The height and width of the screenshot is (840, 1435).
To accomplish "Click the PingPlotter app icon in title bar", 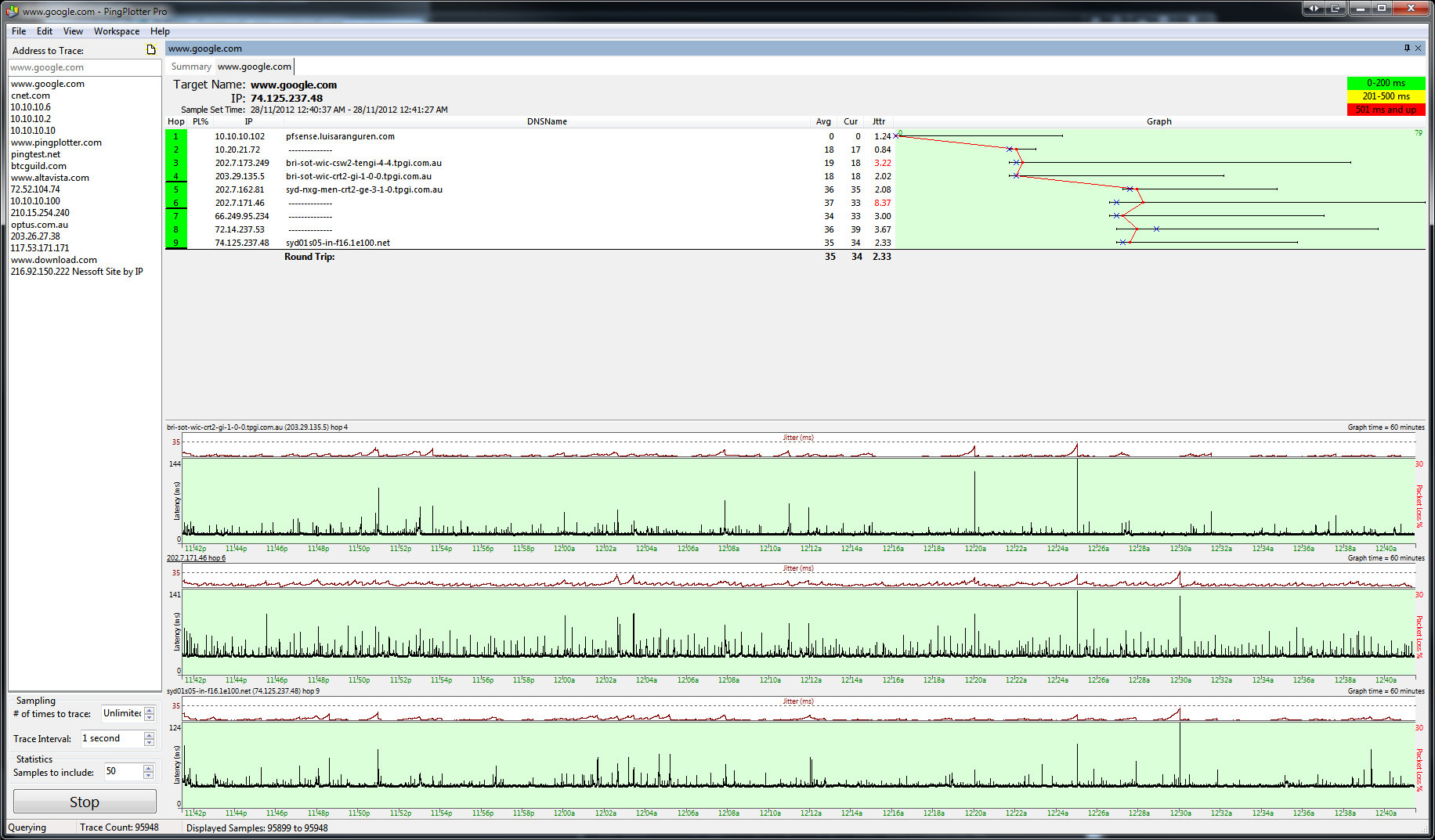I will point(12,11).
